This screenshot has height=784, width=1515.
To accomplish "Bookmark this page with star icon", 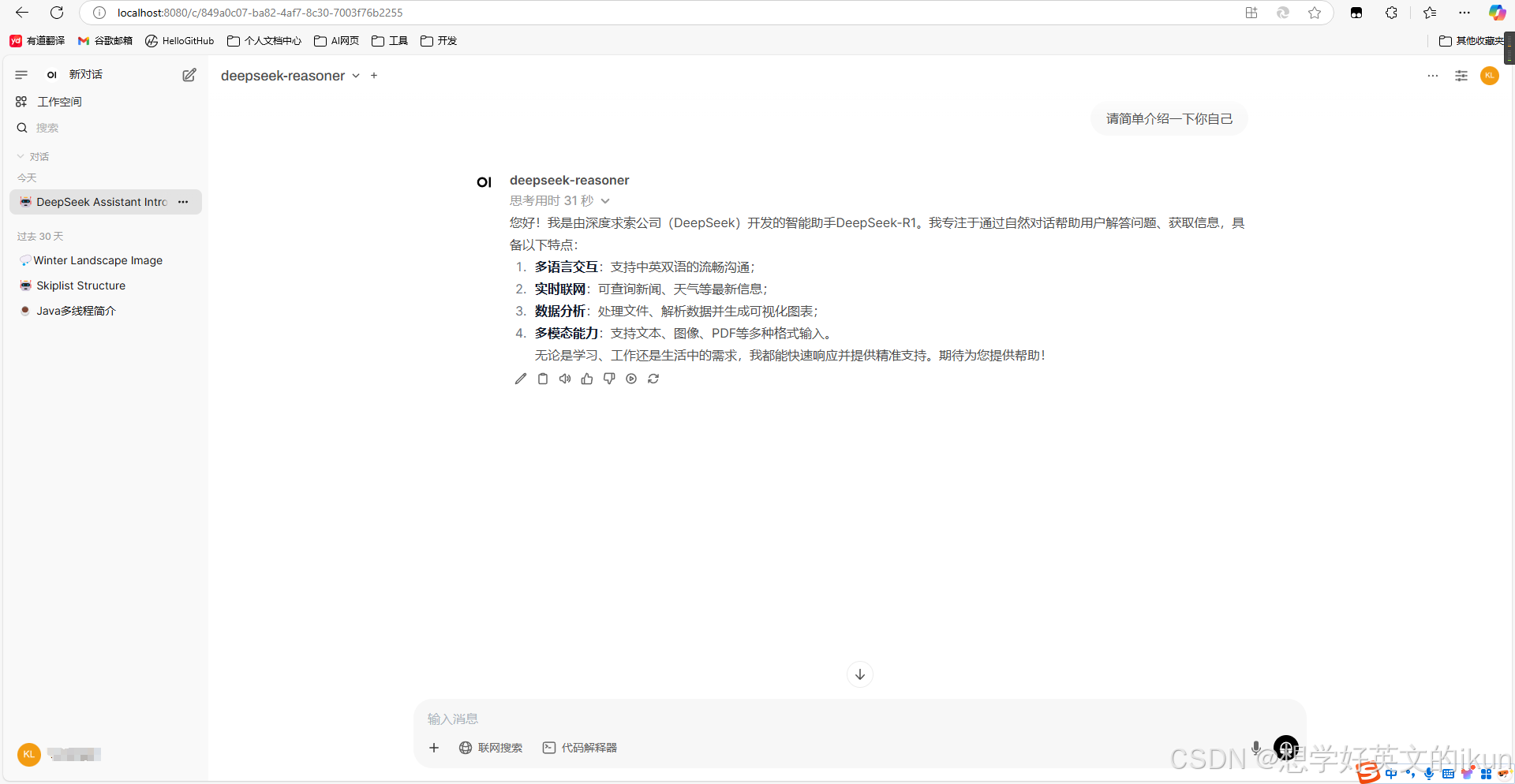I will pos(1315,13).
